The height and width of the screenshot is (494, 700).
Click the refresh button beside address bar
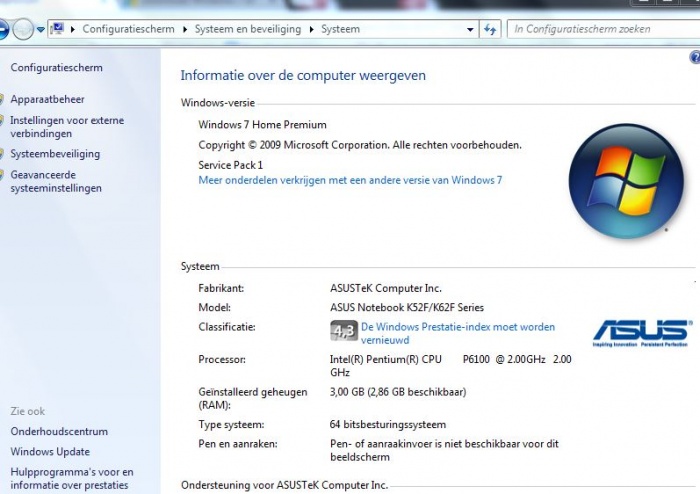tap(490, 30)
